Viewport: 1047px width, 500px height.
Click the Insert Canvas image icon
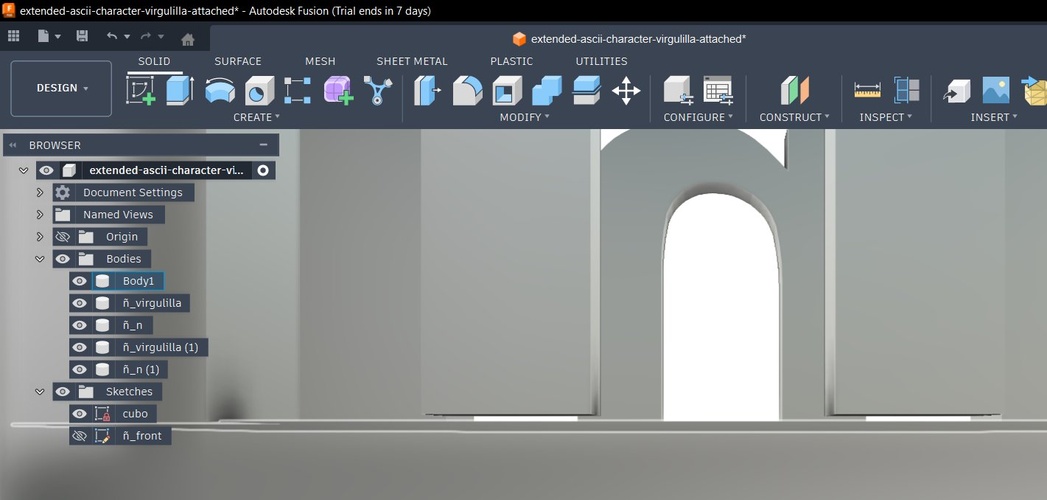996,90
